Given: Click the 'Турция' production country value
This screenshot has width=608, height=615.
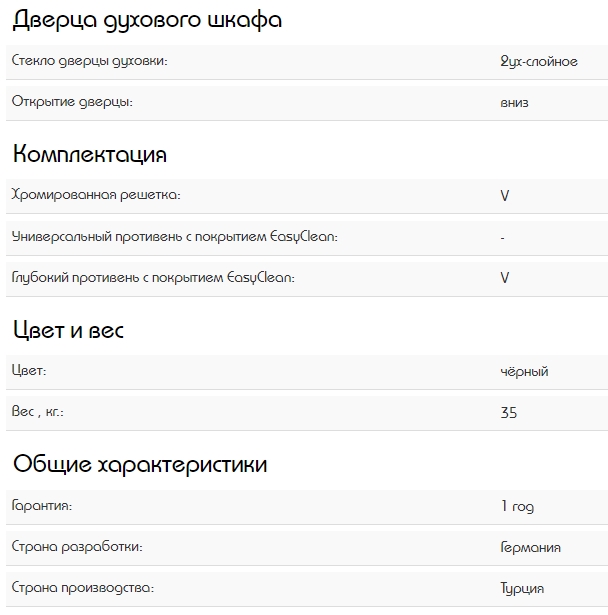Looking at the screenshot, I should 522,587.
